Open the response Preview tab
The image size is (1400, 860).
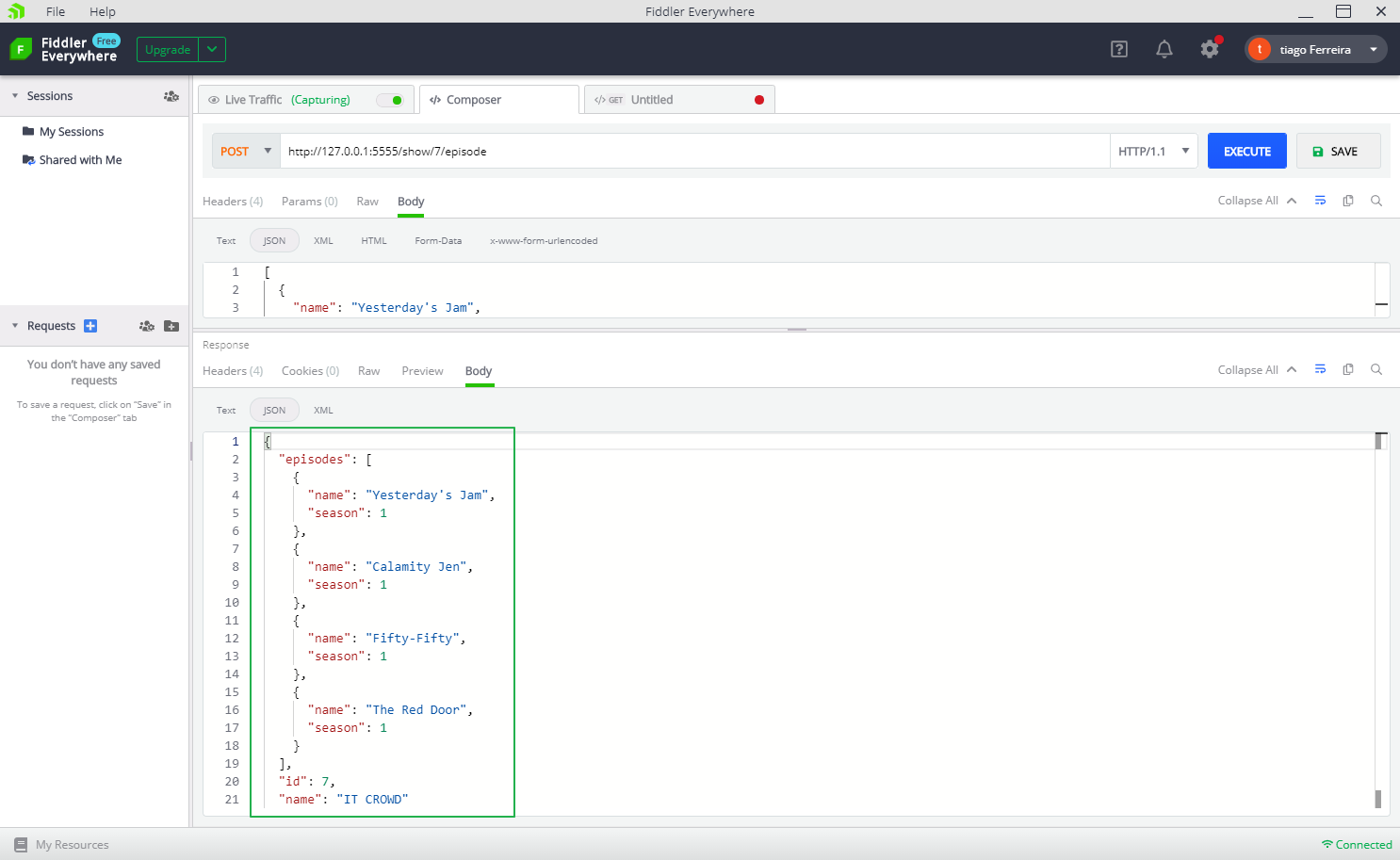[x=422, y=371]
